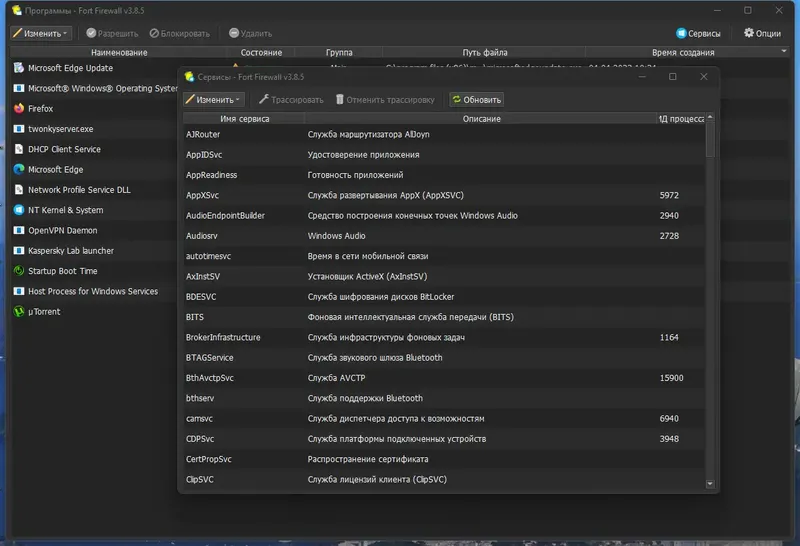Select AJRouter service row
Image resolution: width=800 pixels, height=546 pixels.
[444, 134]
